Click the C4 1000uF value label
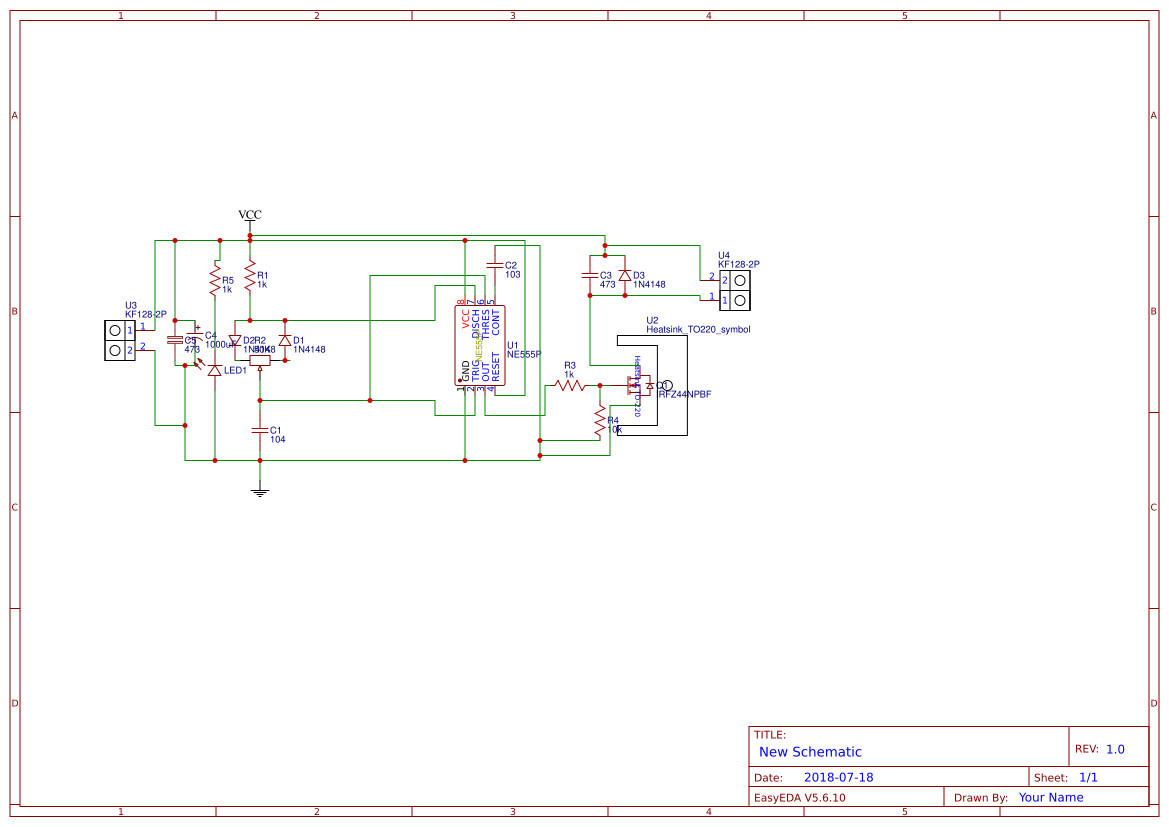 coord(221,345)
